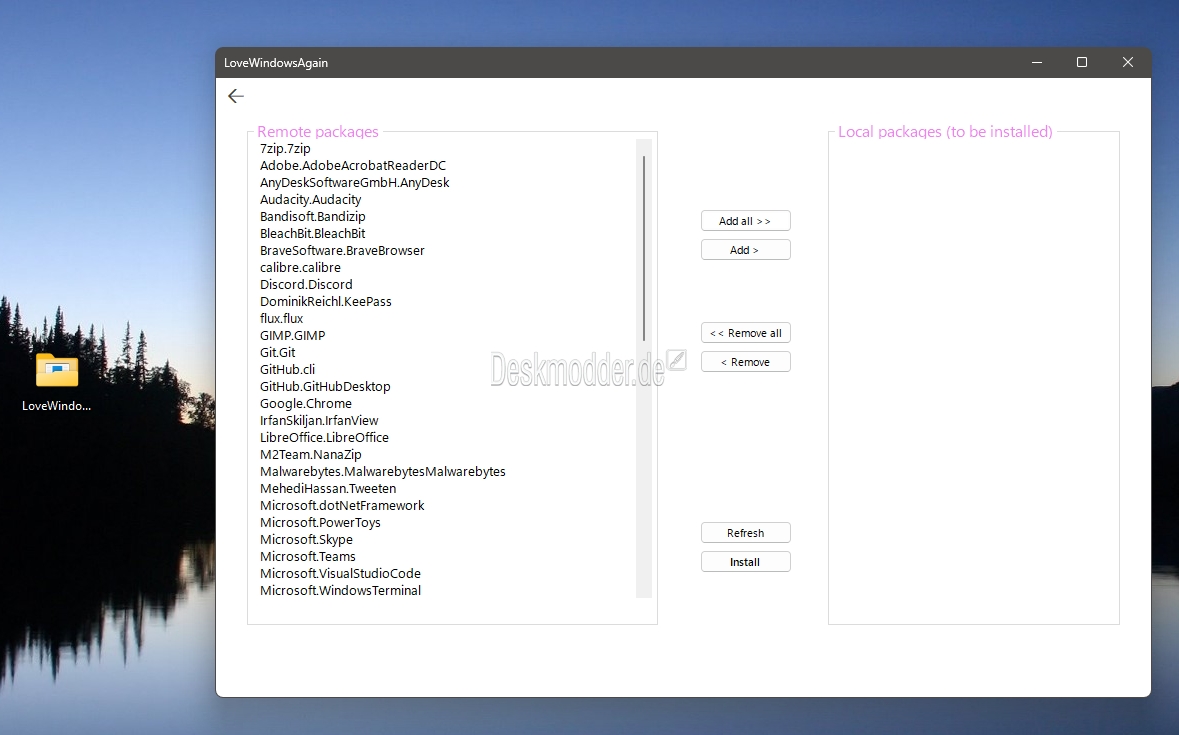The height and width of the screenshot is (735, 1179).
Task: Select BraveSoftware.BraveBrowser package
Action: [342, 250]
